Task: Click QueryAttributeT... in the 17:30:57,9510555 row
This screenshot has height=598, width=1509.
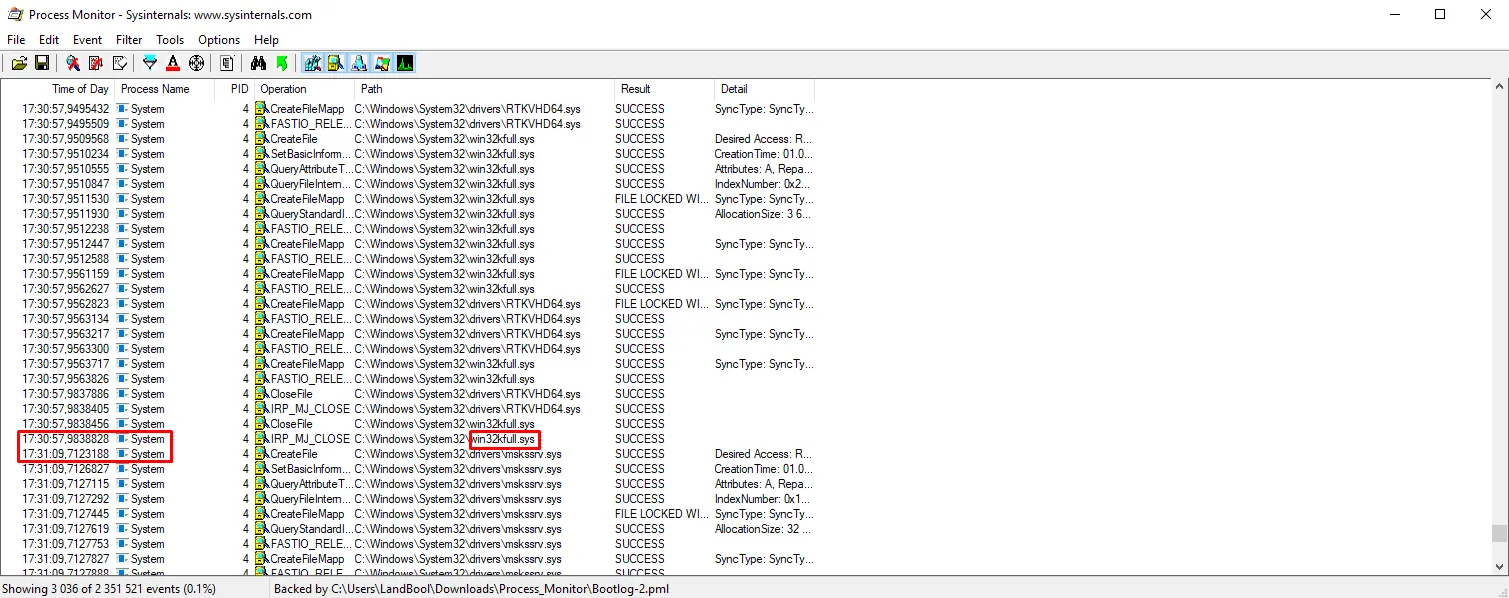Action: point(310,169)
